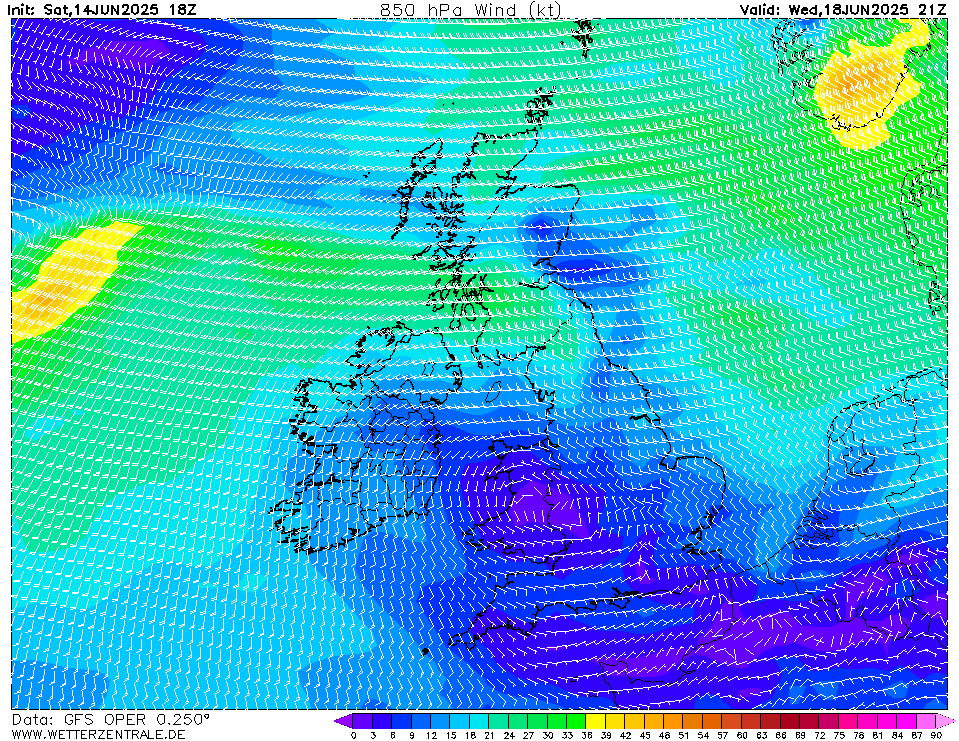Screen dimensions: 959x741
Task: Click the legend value label '0'
Action: pos(354,735)
